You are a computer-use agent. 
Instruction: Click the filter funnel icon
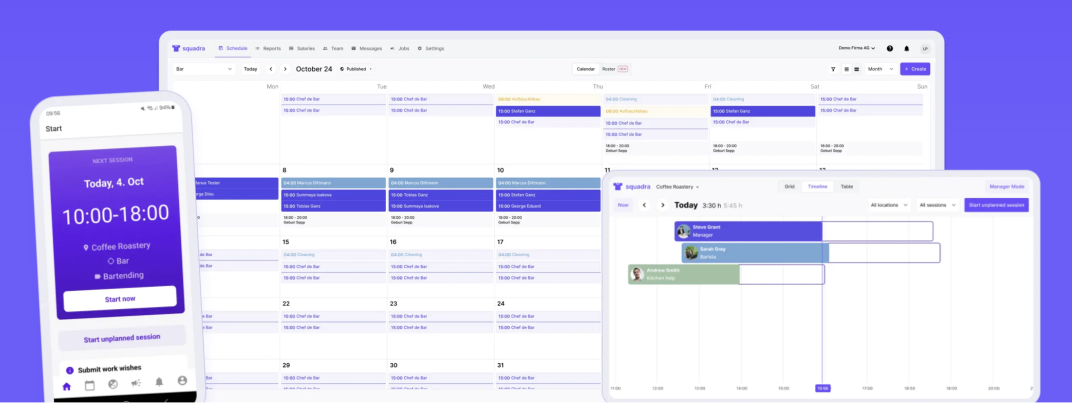833,69
